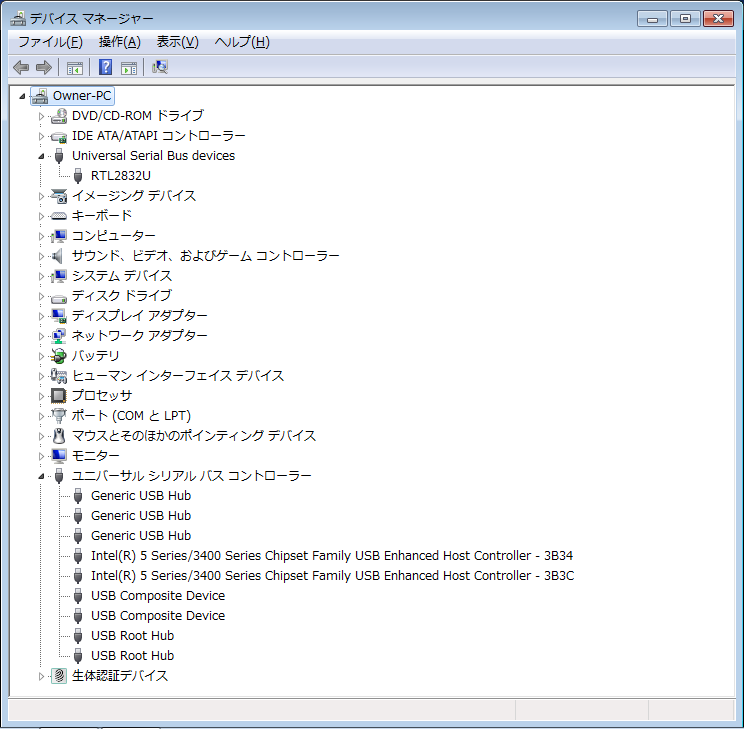Click the バッテリ battery icon
744x729 pixels.
click(59, 356)
